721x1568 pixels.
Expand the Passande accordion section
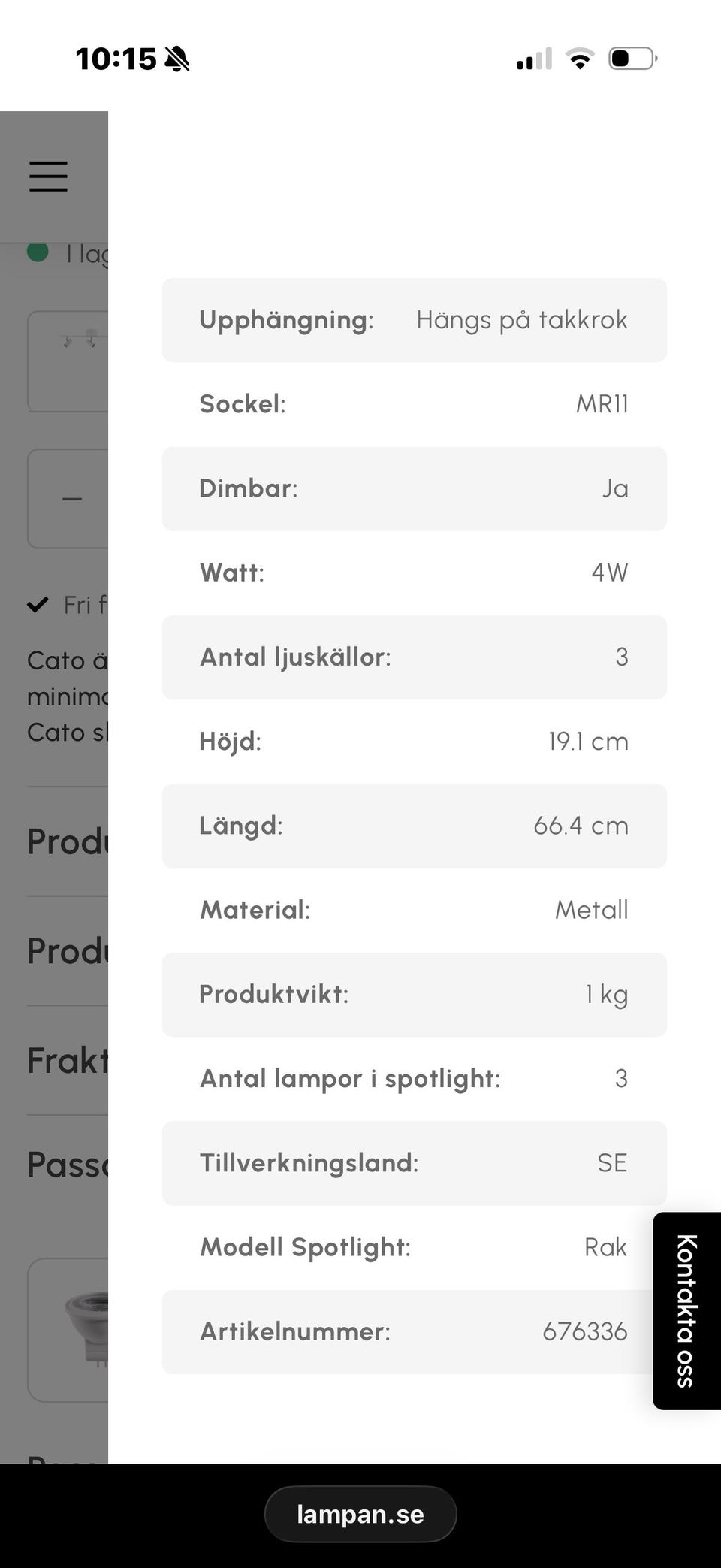[68, 1165]
